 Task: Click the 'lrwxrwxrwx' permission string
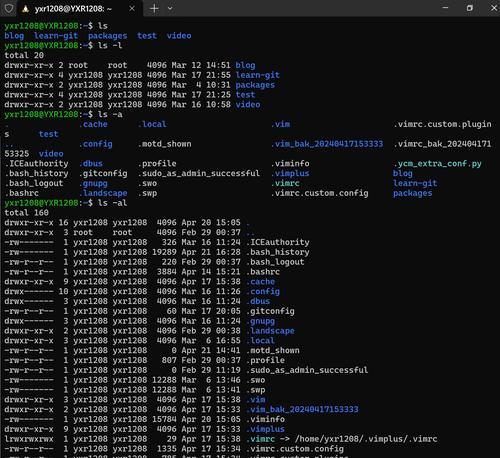click(29, 439)
